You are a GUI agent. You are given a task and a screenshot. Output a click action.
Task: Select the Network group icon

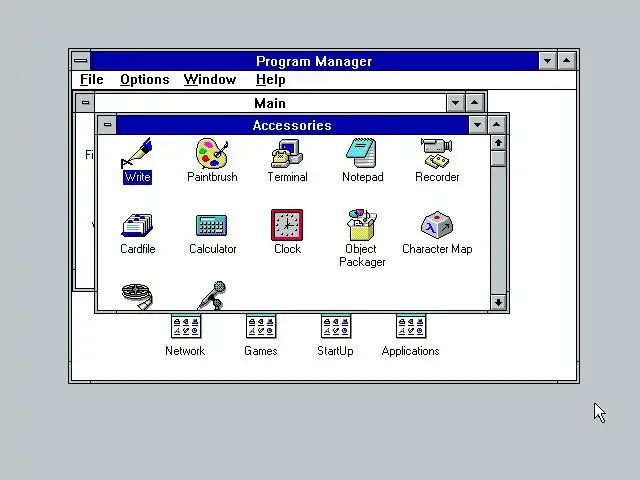[x=186, y=326]
